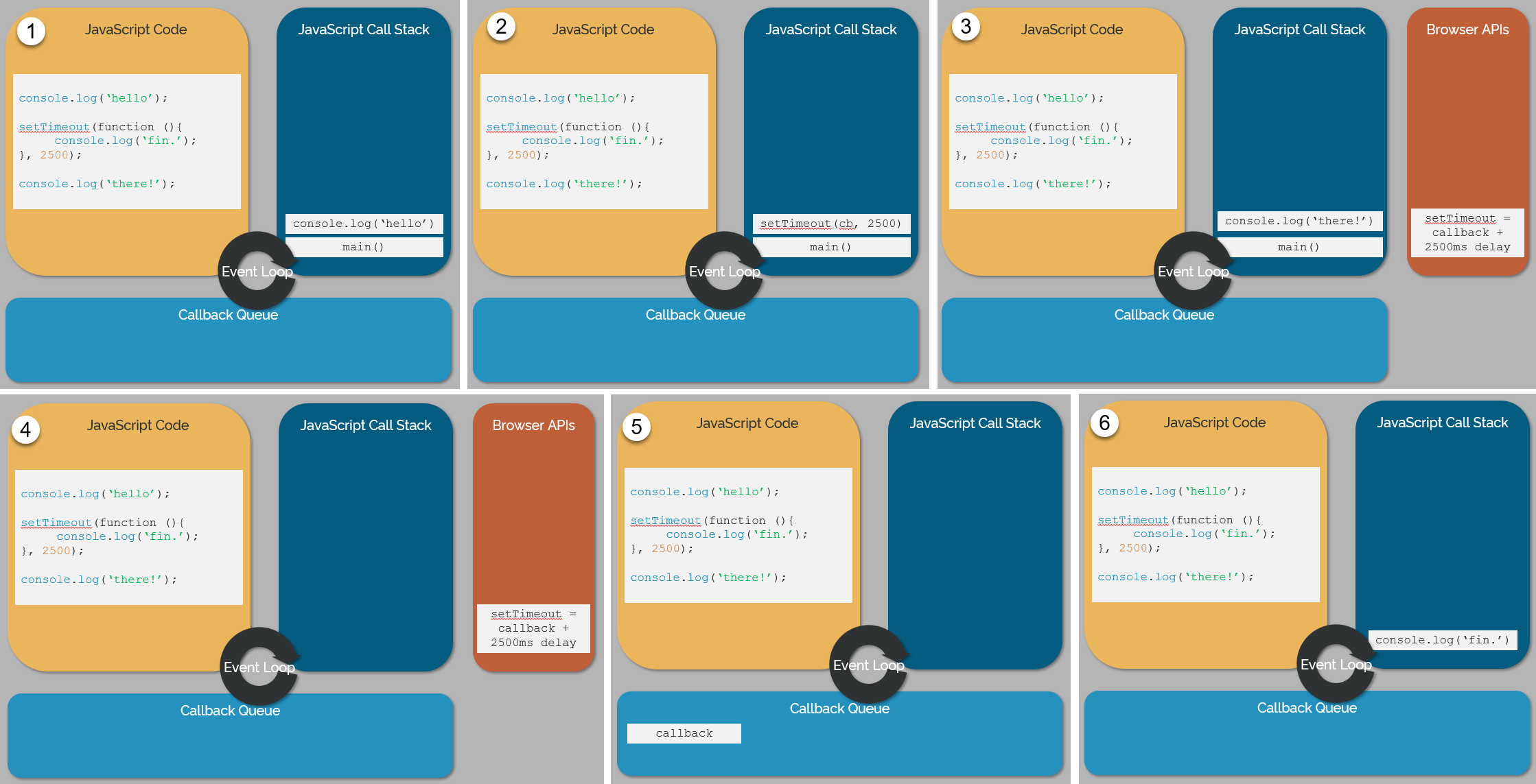Click the 'JavaScript Call Stack' heading in panel 6

[1443, 423]
